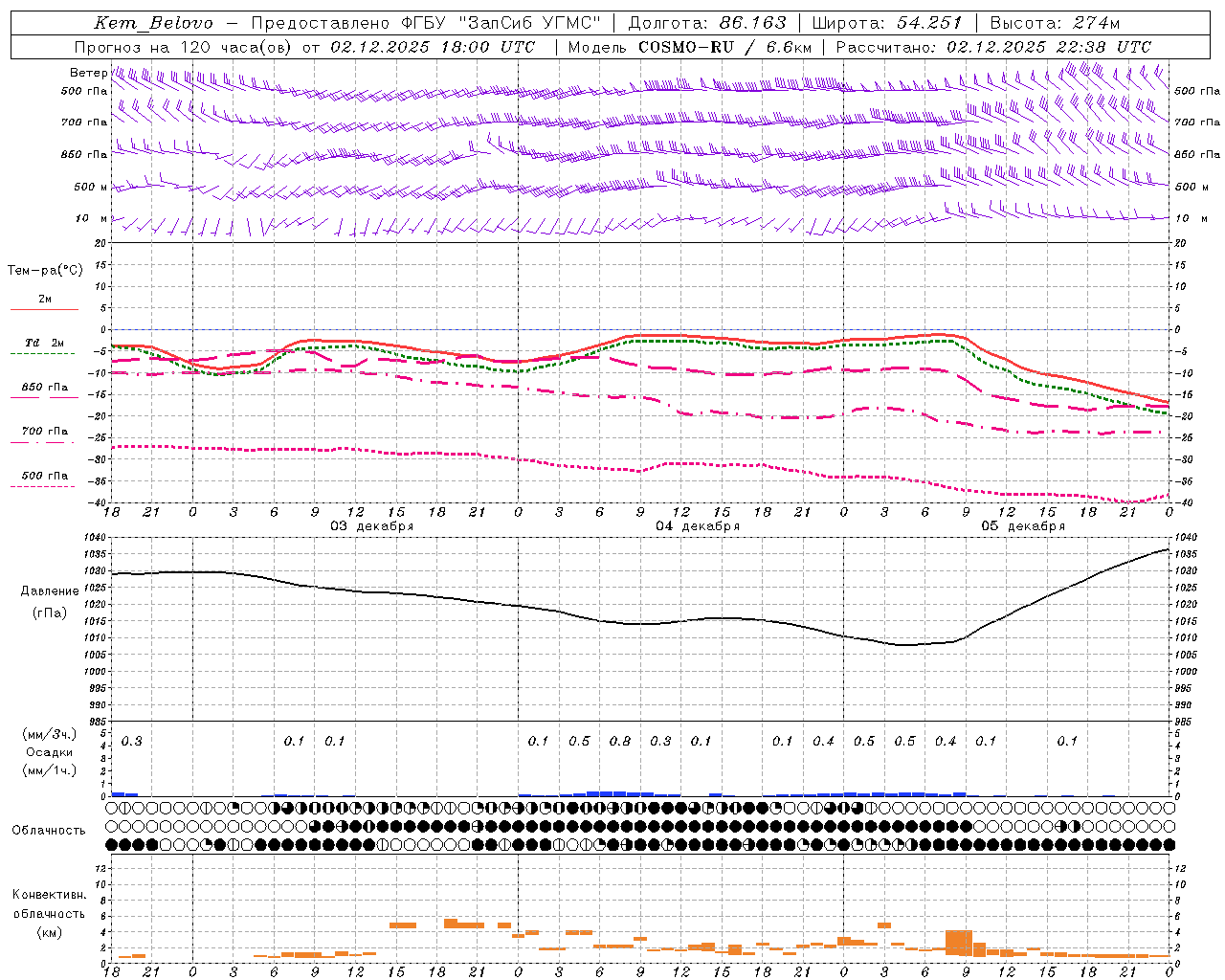This screenshot has height=980, width=1225.
Task: Click the 'Высота: 274м' header field
Action: coord(1055,24)
